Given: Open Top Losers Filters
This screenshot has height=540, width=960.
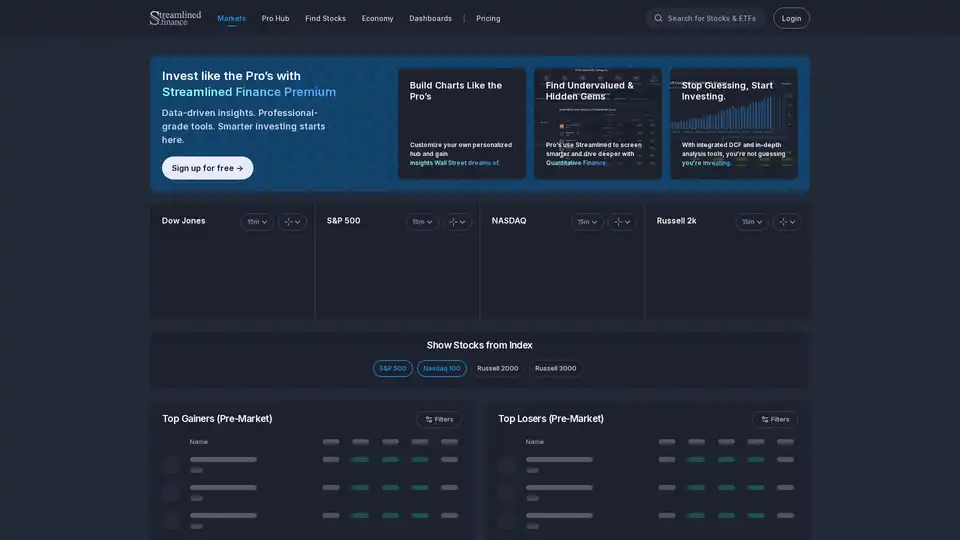Looking at the screenshot, I should coord(775,419).
